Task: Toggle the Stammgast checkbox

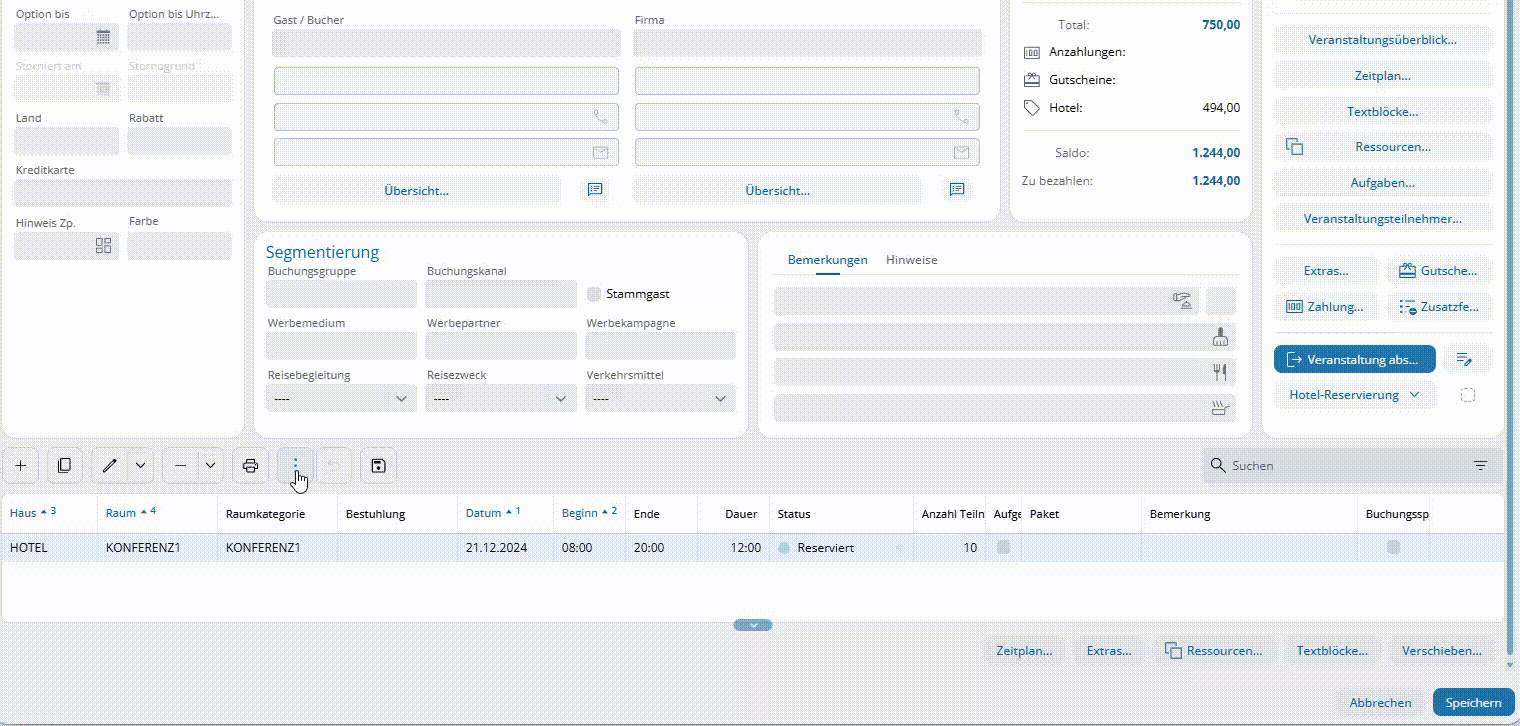Action: click(x=594, y=294)
